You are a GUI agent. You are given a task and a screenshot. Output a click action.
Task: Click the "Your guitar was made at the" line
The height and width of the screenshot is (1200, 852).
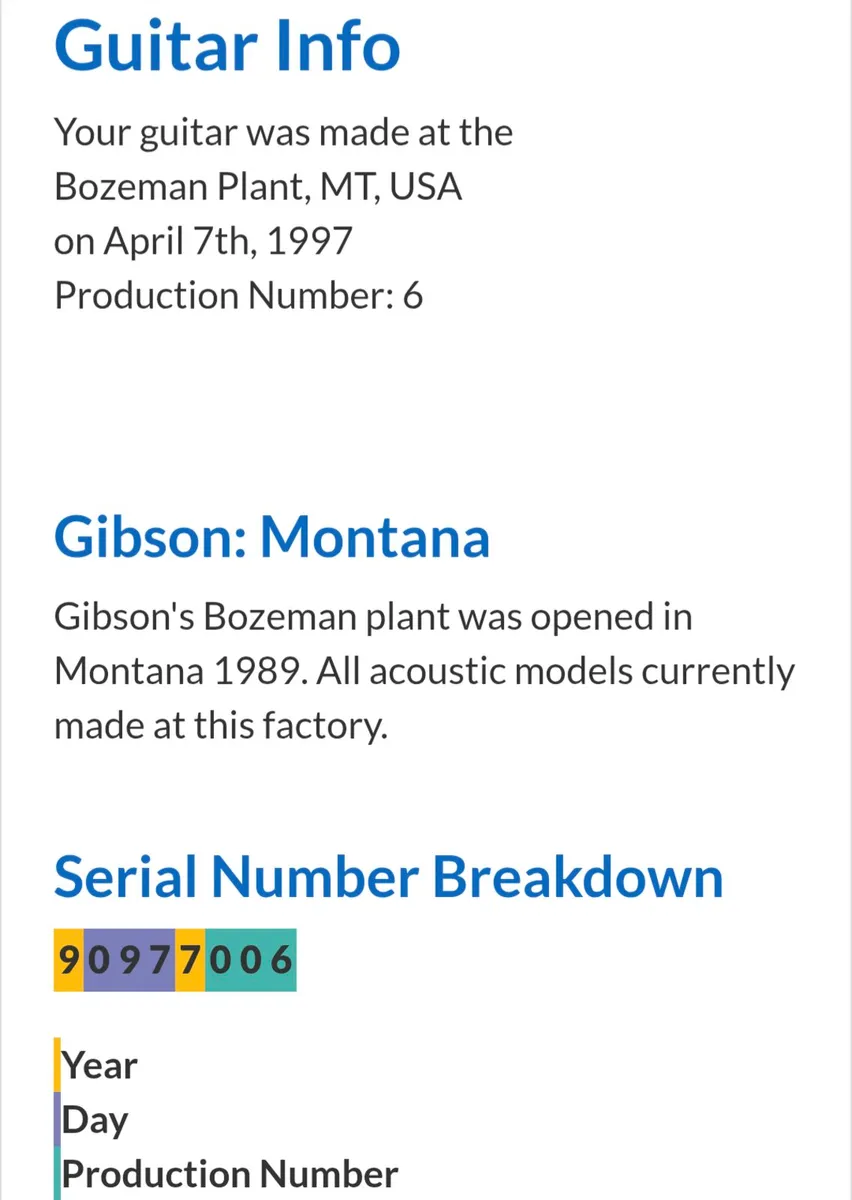283,132
